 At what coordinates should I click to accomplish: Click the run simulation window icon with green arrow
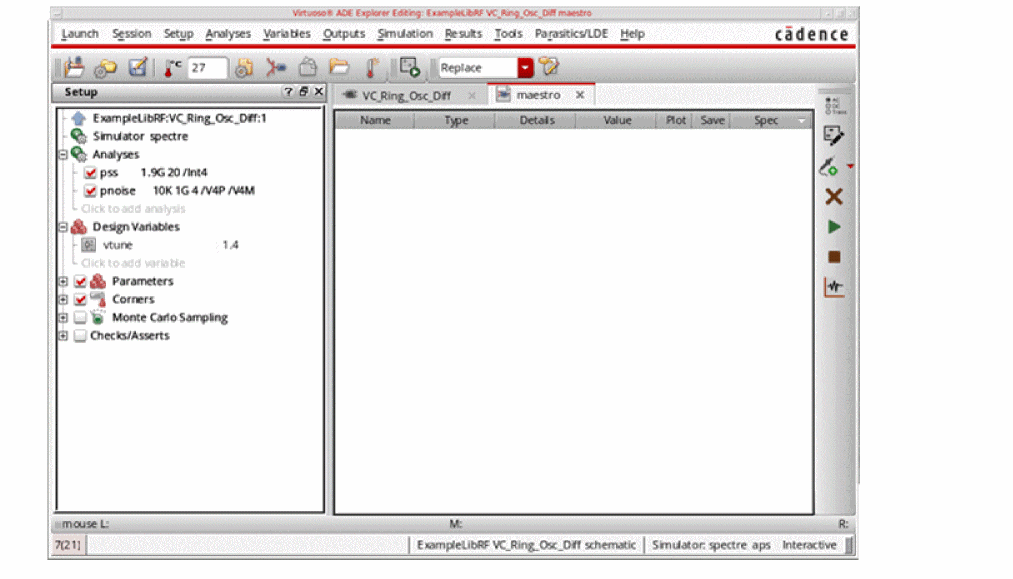[410, 67]
